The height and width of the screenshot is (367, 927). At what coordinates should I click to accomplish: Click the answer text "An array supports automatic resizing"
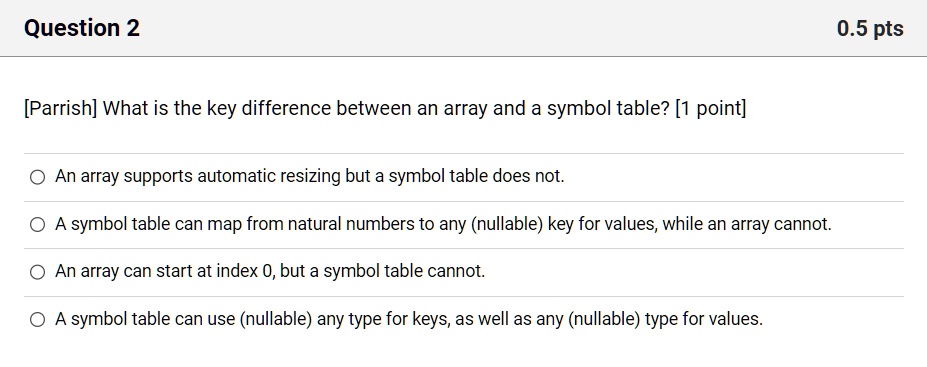tap(310, 176)
